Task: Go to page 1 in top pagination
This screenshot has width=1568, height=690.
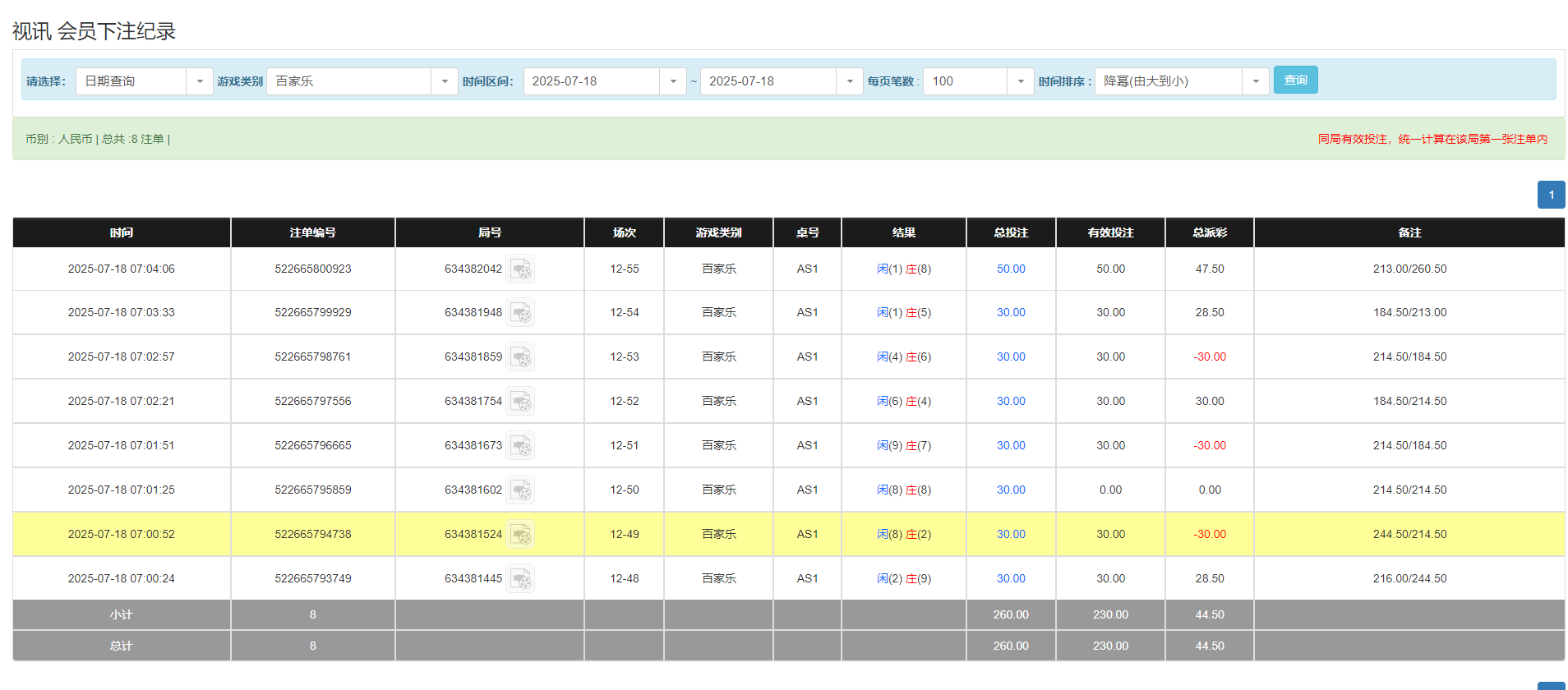Action: tap(1551, 195)
